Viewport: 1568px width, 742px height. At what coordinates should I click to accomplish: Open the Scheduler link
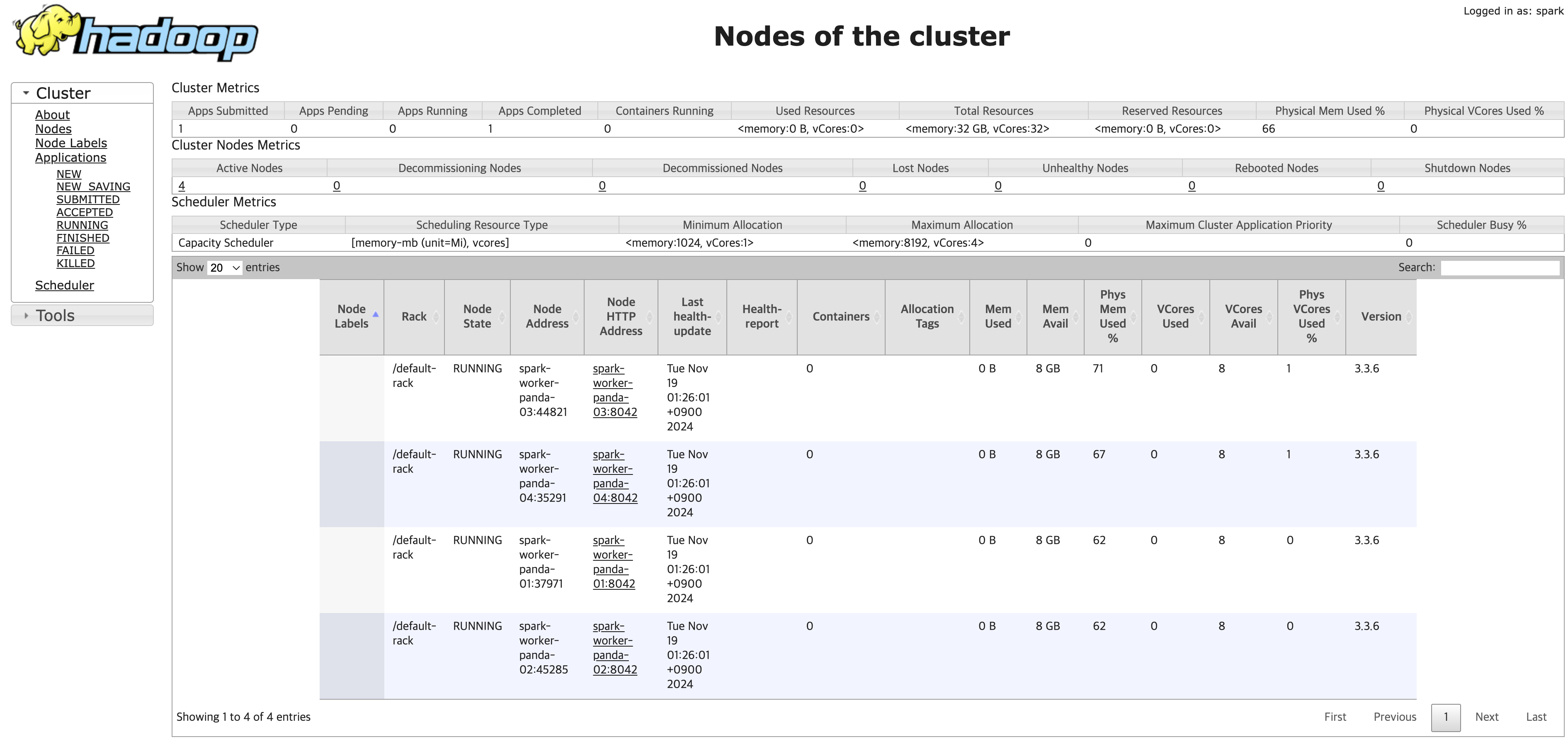65,285
